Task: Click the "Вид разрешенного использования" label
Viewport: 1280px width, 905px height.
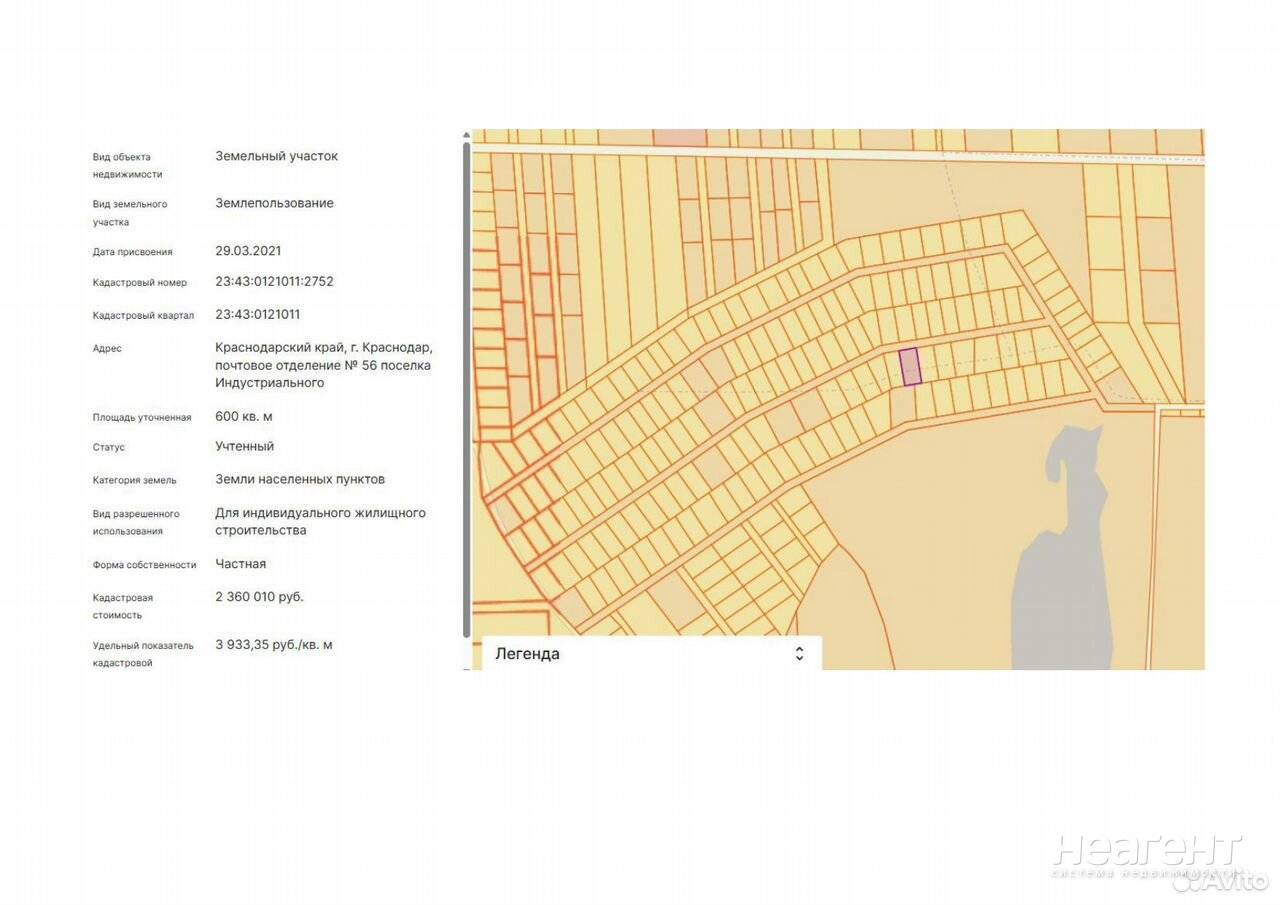Action: [136, 523]
